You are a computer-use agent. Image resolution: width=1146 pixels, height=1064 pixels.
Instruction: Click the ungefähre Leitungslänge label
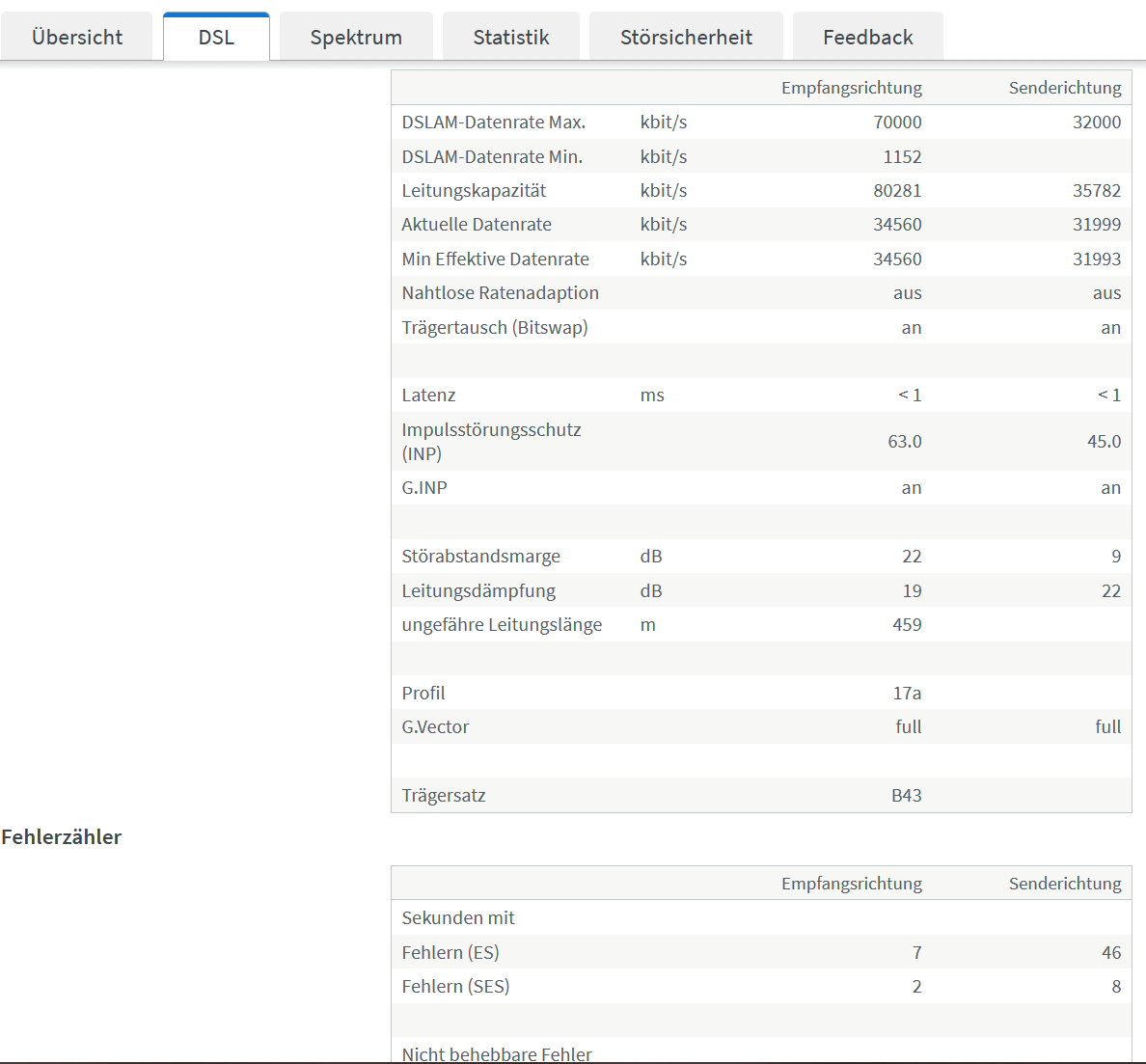coord(502,625)
